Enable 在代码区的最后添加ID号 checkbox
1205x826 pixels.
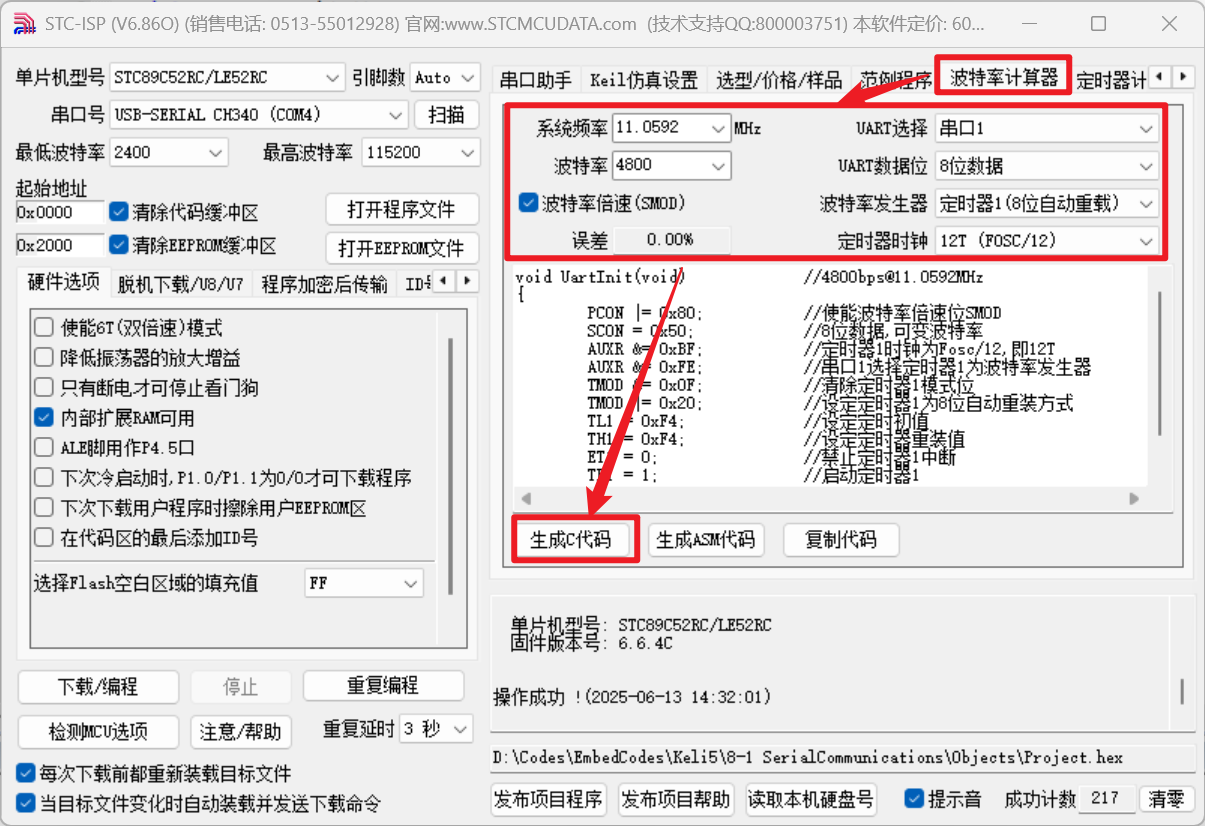click(x=44, y=538)
